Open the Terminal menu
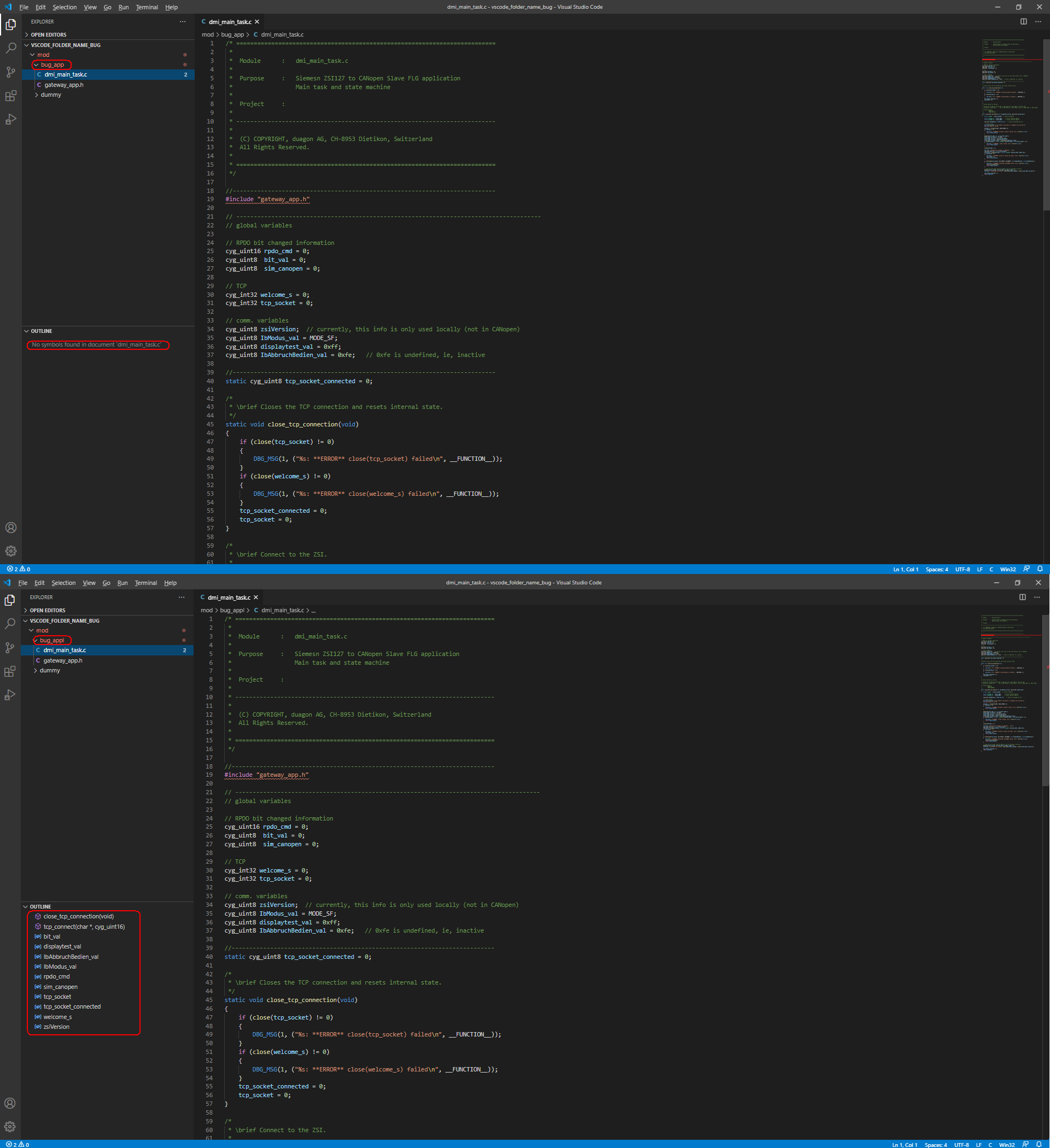The width and height of the screenshot is (1050, 1148). [147, 7]
